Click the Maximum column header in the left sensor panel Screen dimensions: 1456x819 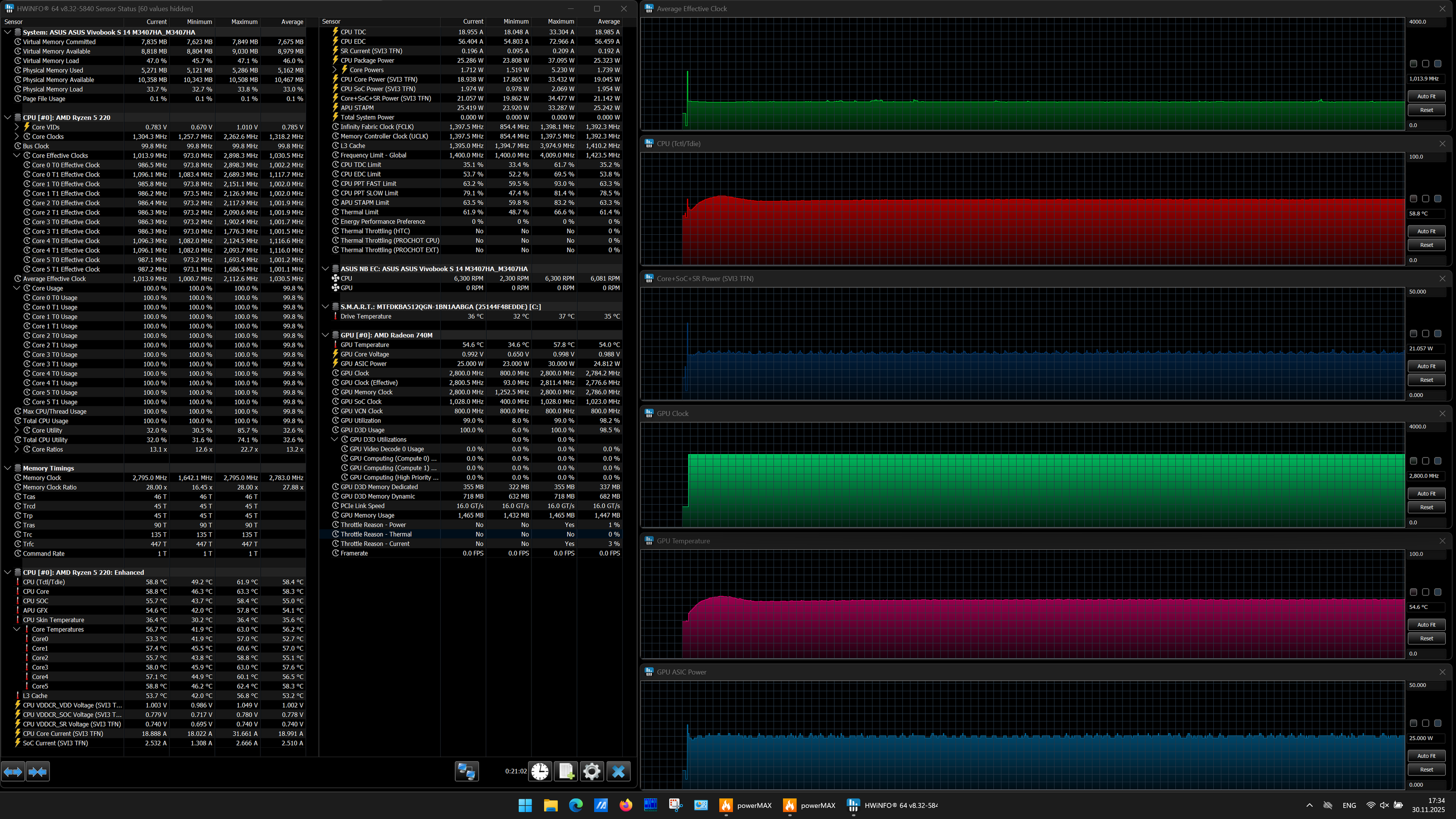click(244, 22)
